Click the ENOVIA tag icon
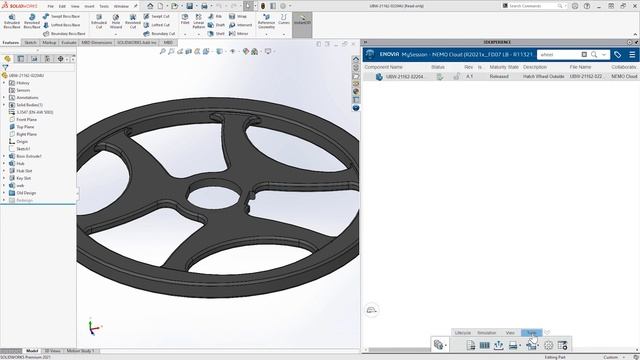The height and width of the screenshot is (360, 640). (x=618, y=54)
